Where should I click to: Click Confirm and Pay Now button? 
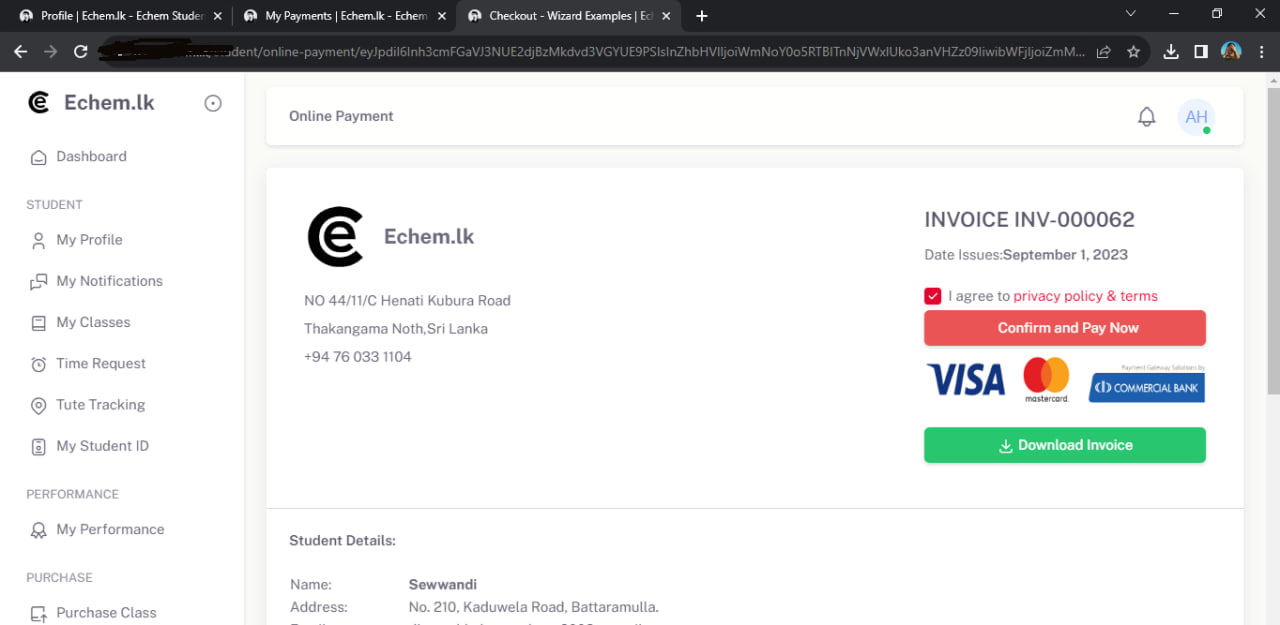point(1065,328)
